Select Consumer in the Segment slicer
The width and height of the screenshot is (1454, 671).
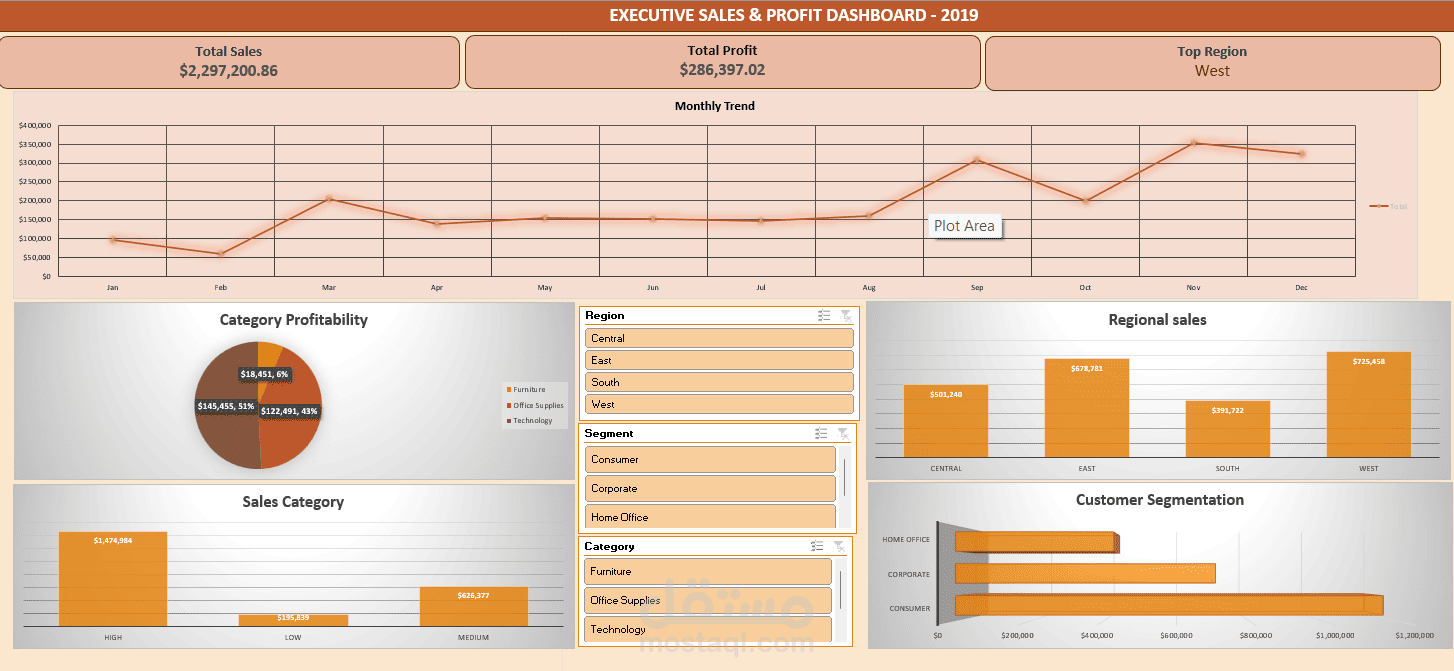tap(710, 459)
